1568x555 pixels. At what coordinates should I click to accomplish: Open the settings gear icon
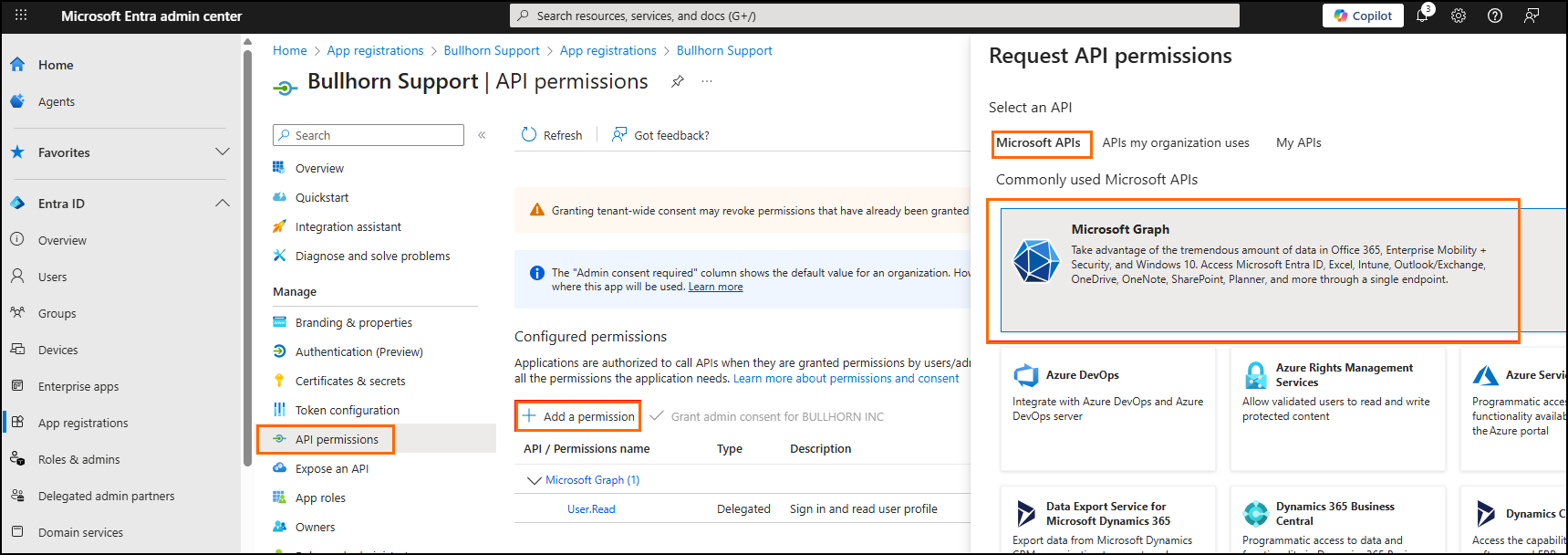(1459, 16)
